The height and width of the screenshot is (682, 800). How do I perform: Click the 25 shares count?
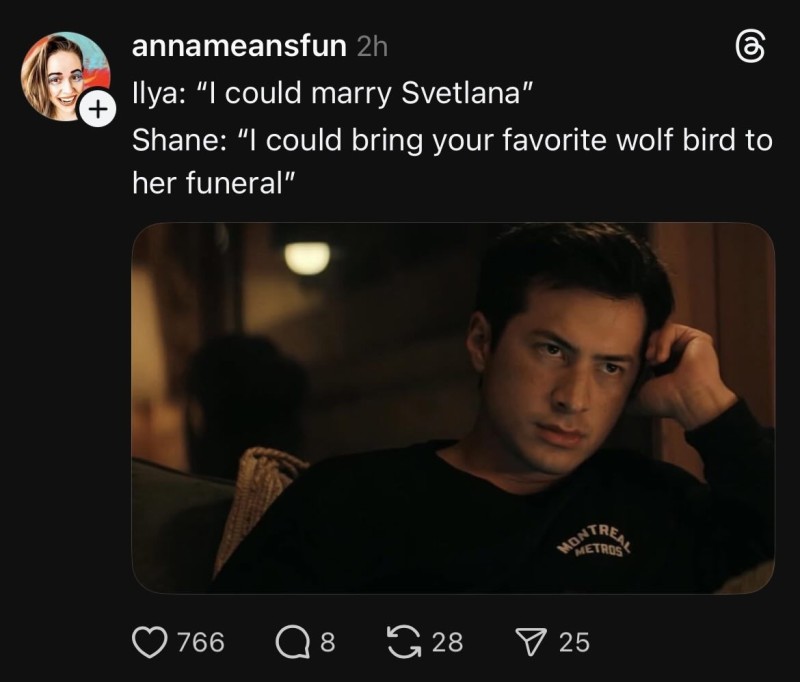pos(574,641)
